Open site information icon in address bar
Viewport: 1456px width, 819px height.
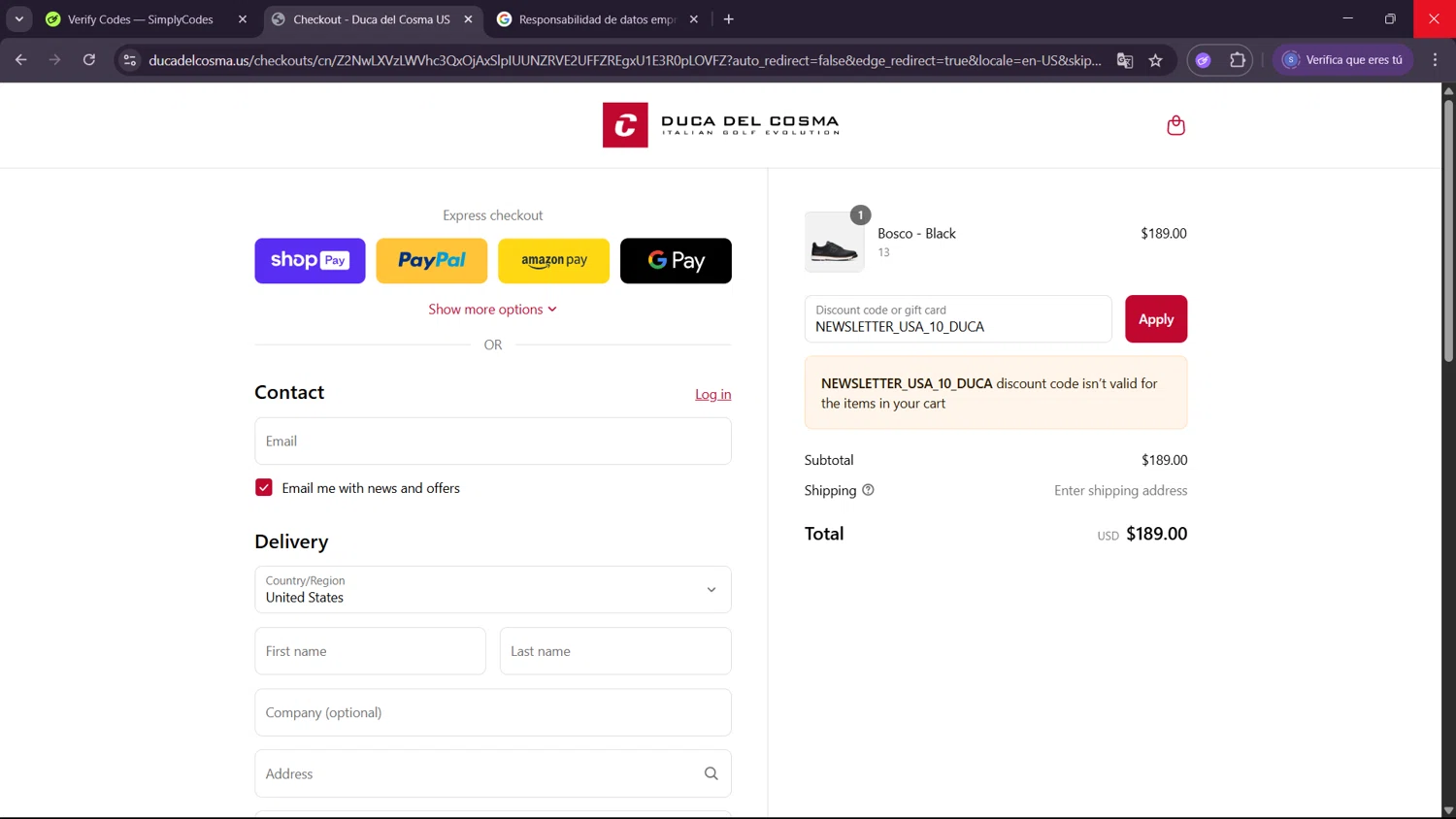(x=129, y=60)
